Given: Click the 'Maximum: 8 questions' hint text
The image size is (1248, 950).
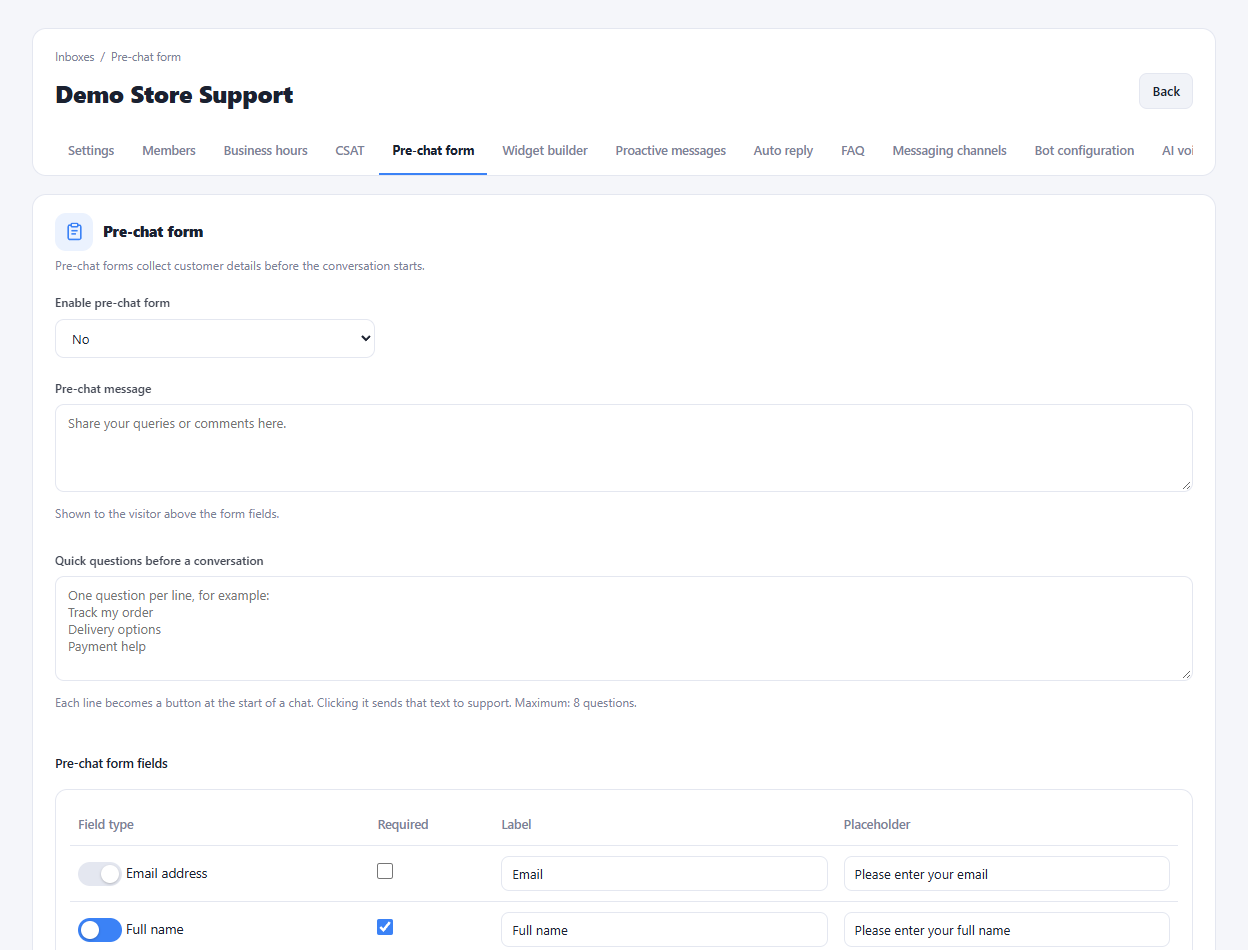Looking at the screenshot, I should [x=577, y=703].
